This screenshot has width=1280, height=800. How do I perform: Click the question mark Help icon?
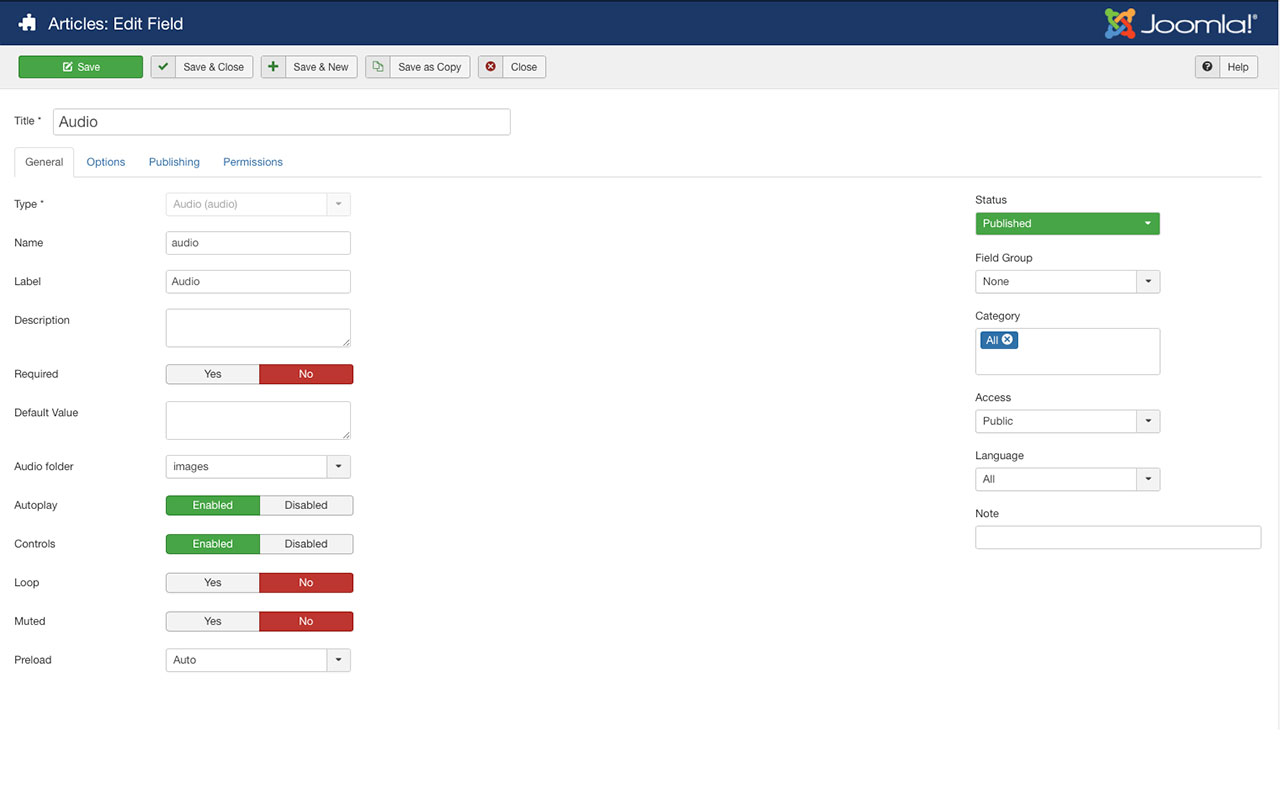coord(1207,67)
